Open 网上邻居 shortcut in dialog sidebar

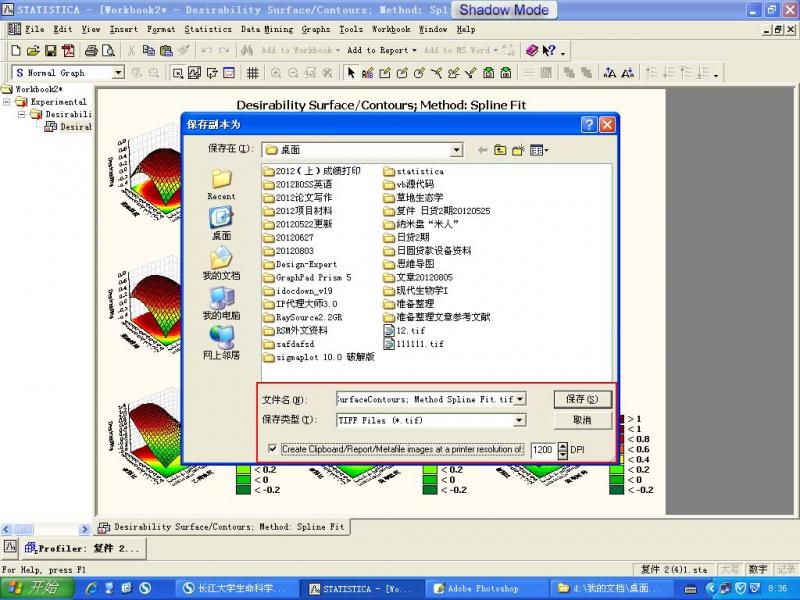point(221,342)
